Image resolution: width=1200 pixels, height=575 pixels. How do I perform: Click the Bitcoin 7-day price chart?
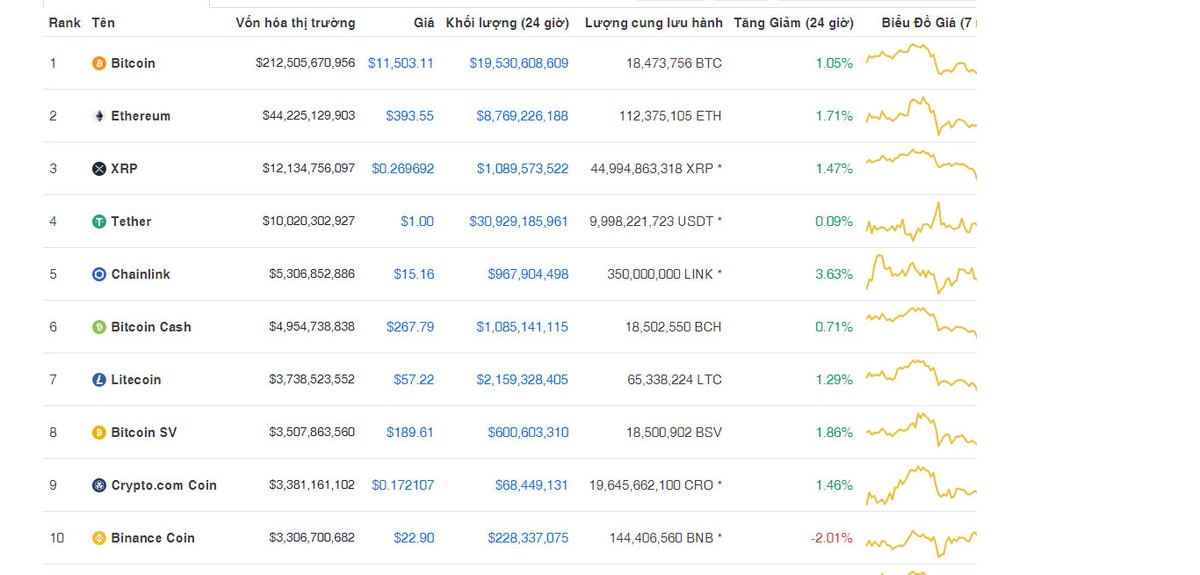click(x=921, y=60)
